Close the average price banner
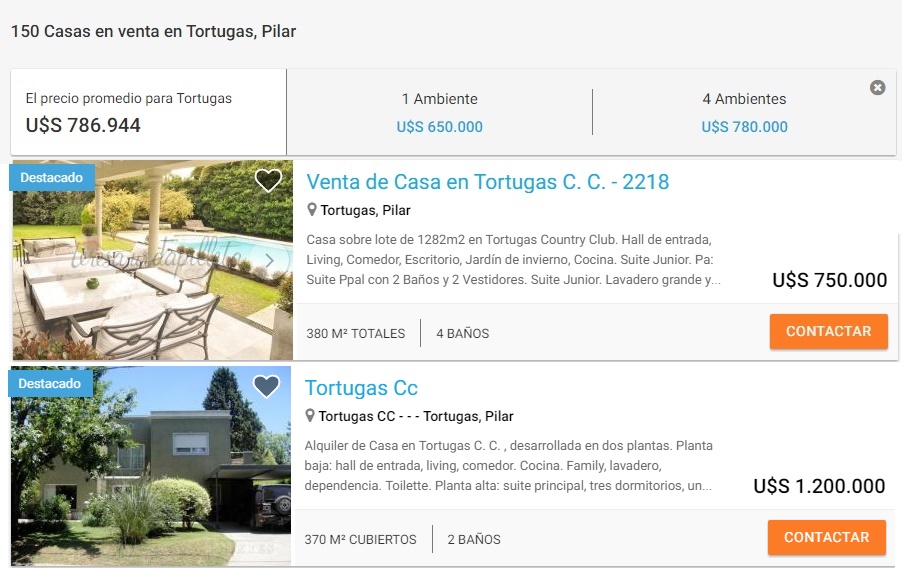The width and height of the screenshot is (903, 569). (x=878, y=88)
